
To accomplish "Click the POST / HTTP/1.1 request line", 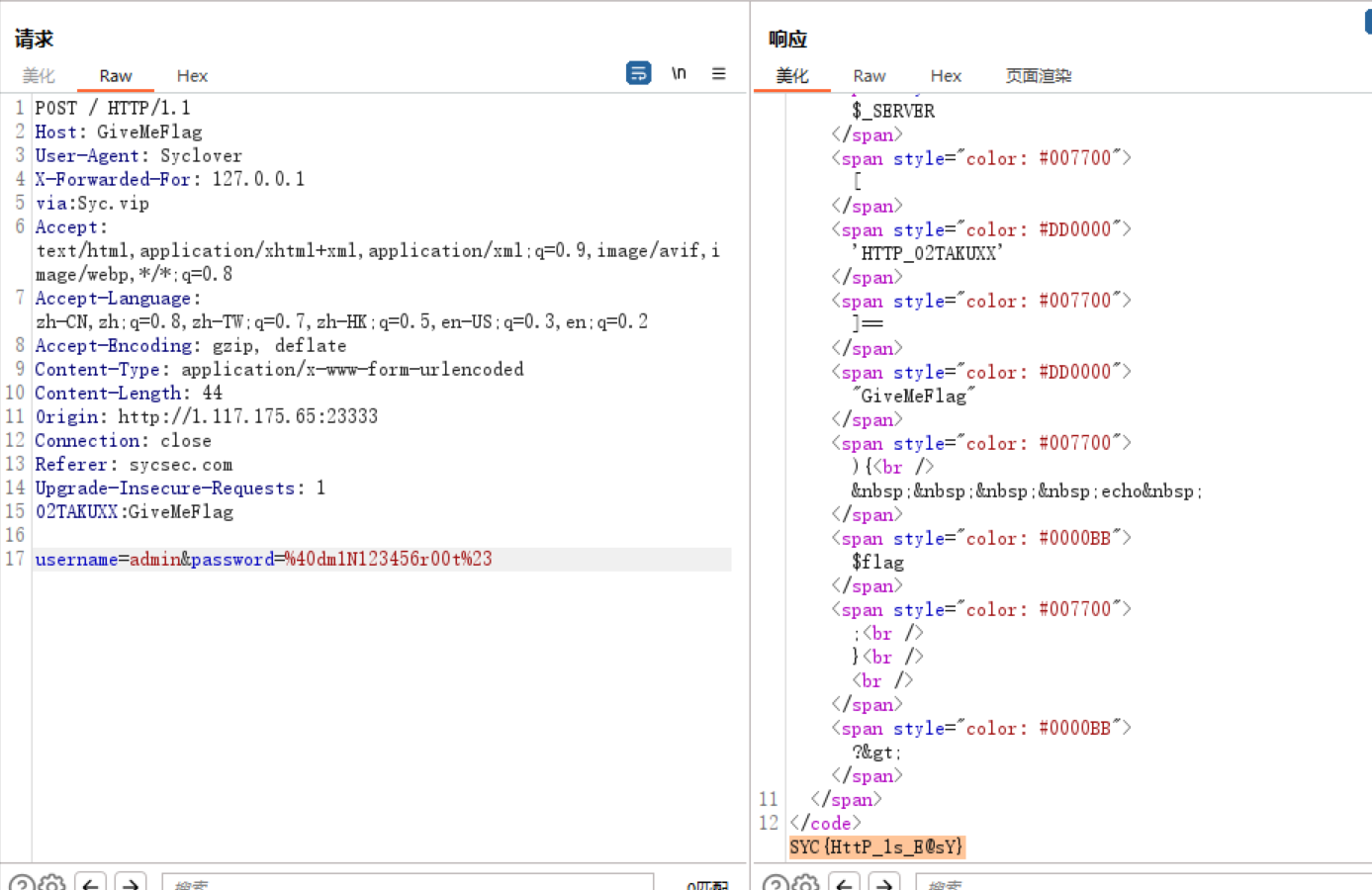I will [x=113, y=108].
